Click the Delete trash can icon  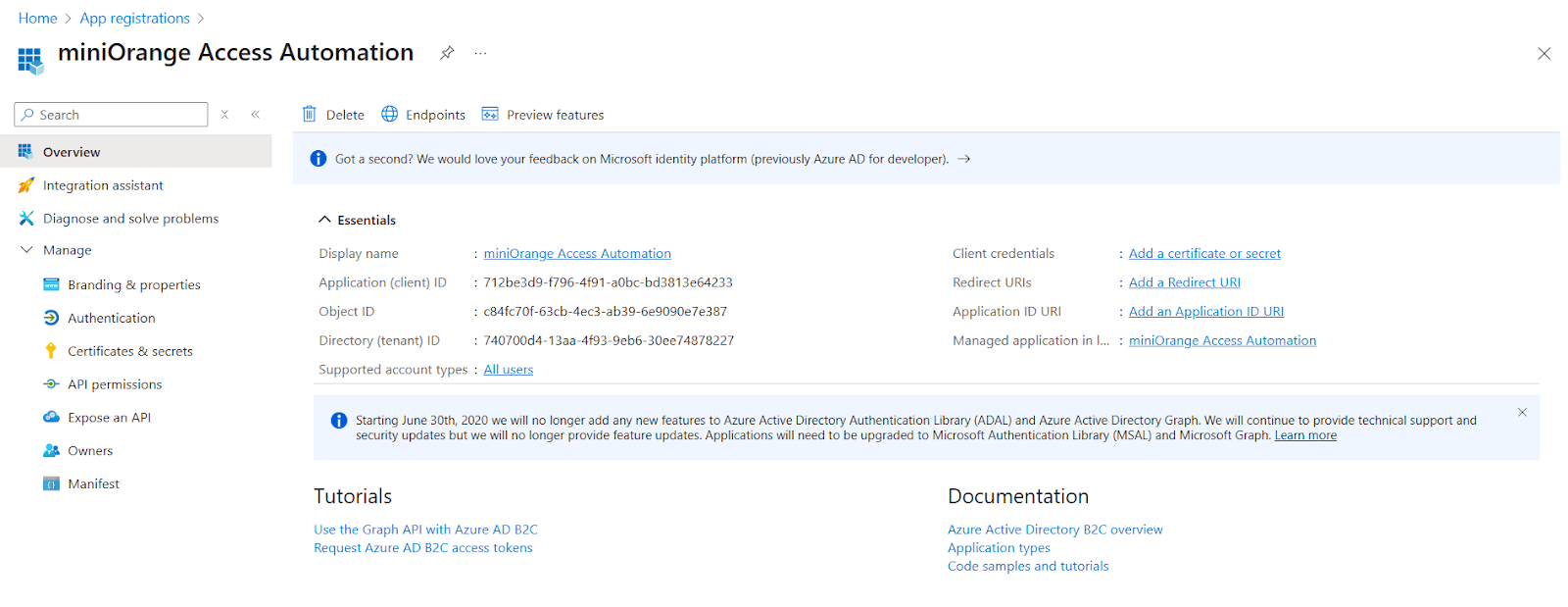point(309,114)
